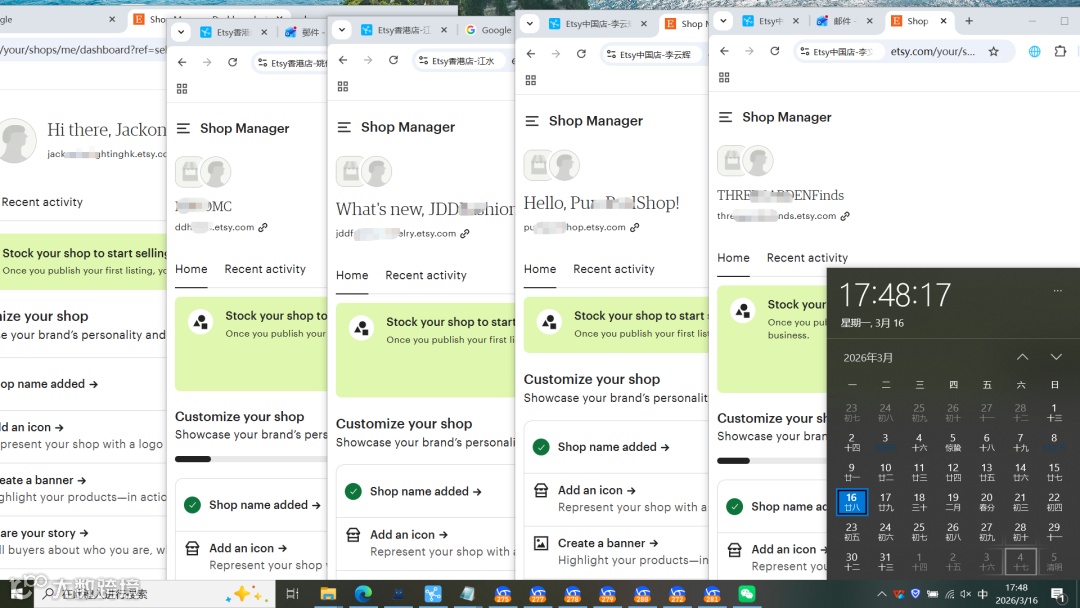Select Home tab in JDD window

click(352, 275)
